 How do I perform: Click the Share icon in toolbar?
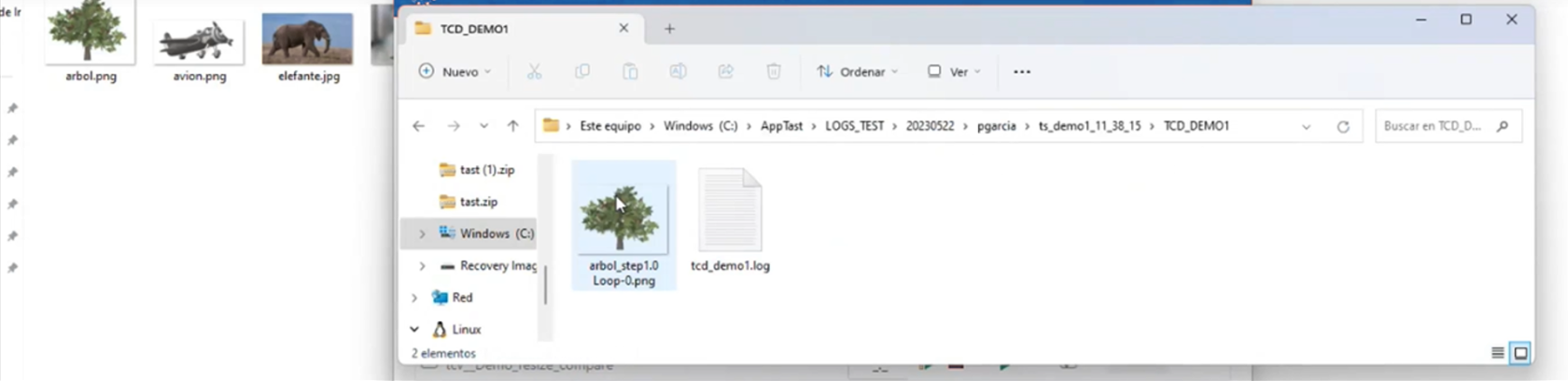click(726, 72)
